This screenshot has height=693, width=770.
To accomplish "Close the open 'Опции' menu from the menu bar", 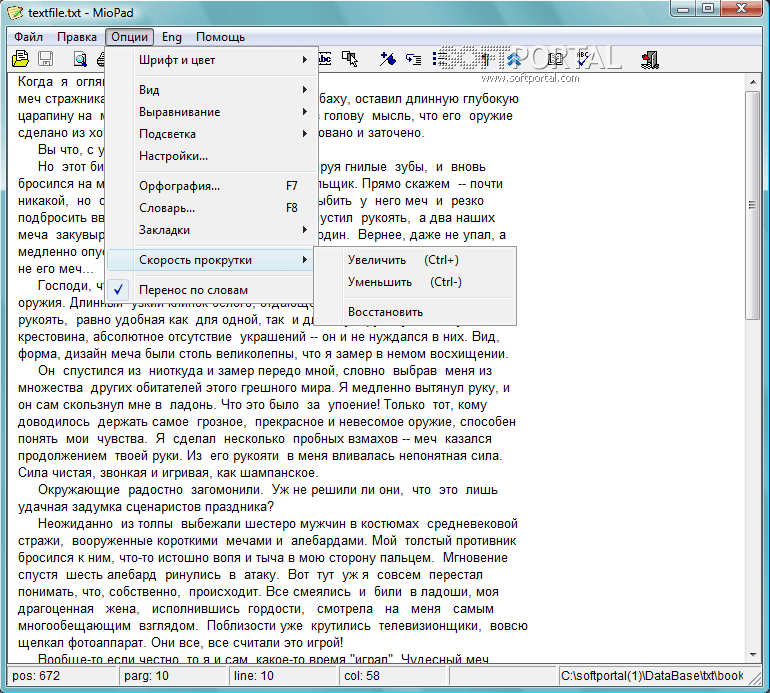I will pyautogui.click(x=129, y=37).
